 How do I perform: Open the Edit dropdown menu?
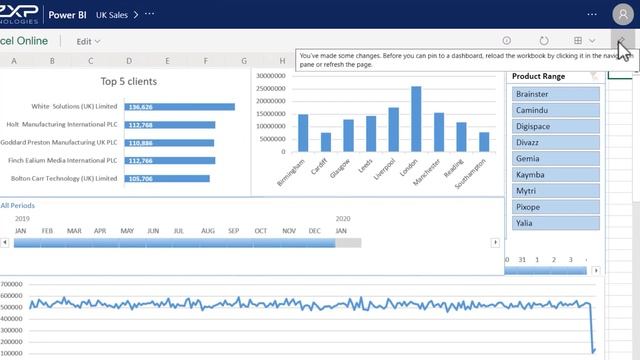[x=88, y=41]
